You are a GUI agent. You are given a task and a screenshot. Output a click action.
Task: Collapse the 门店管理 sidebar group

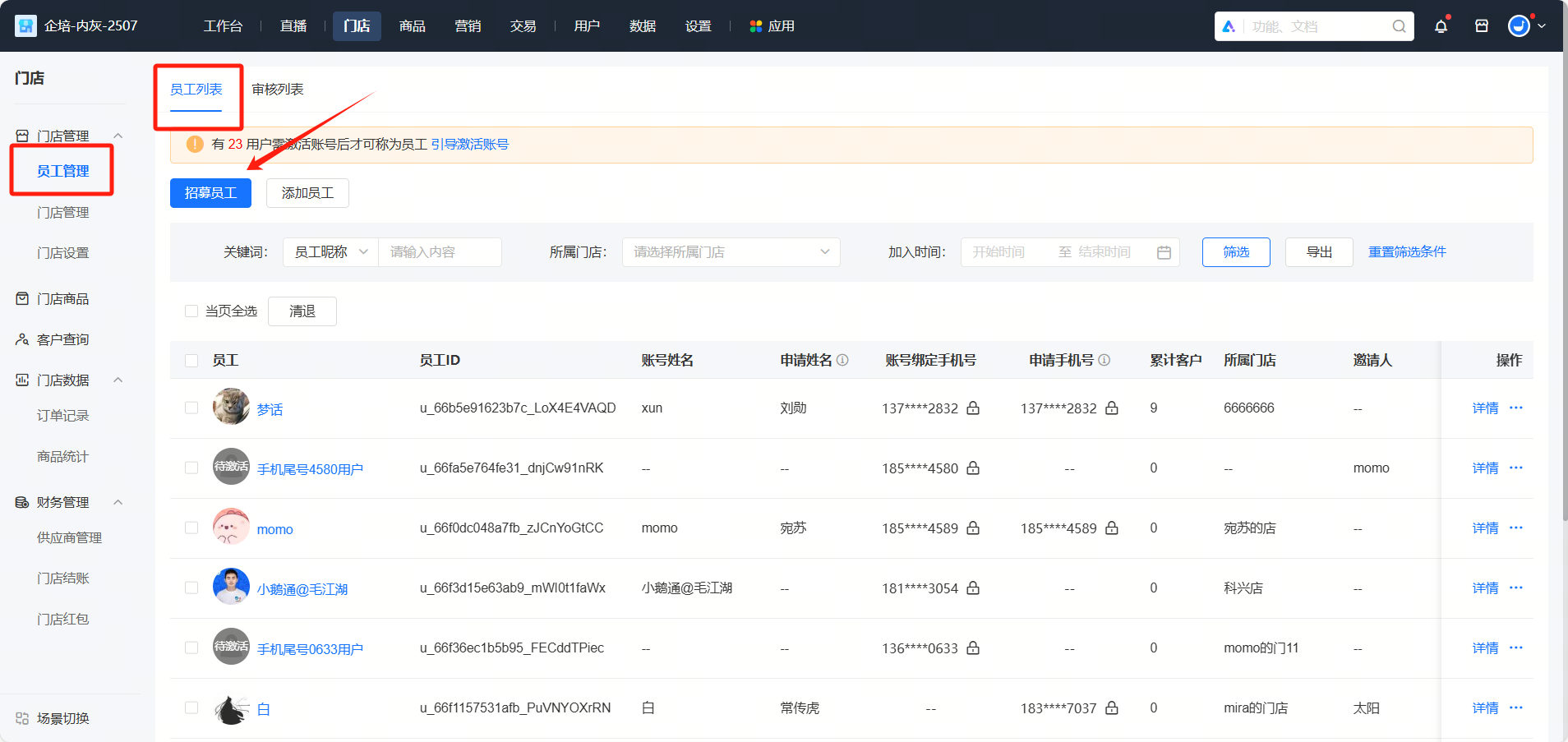pyautogui.click(x=118, y=136)
